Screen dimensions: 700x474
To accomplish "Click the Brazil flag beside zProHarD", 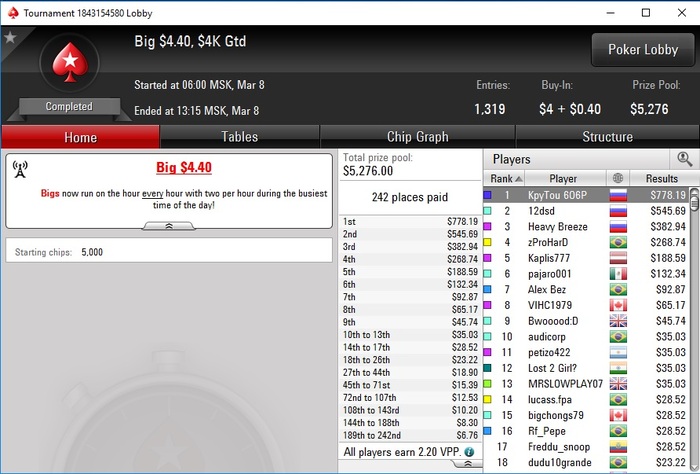I will [618, 242].
